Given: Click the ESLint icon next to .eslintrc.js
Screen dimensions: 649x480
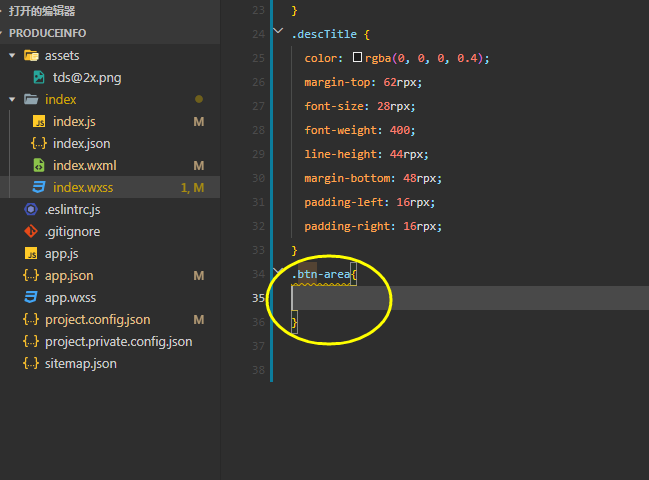Looking at the screenshot, I should pos(31,209).
